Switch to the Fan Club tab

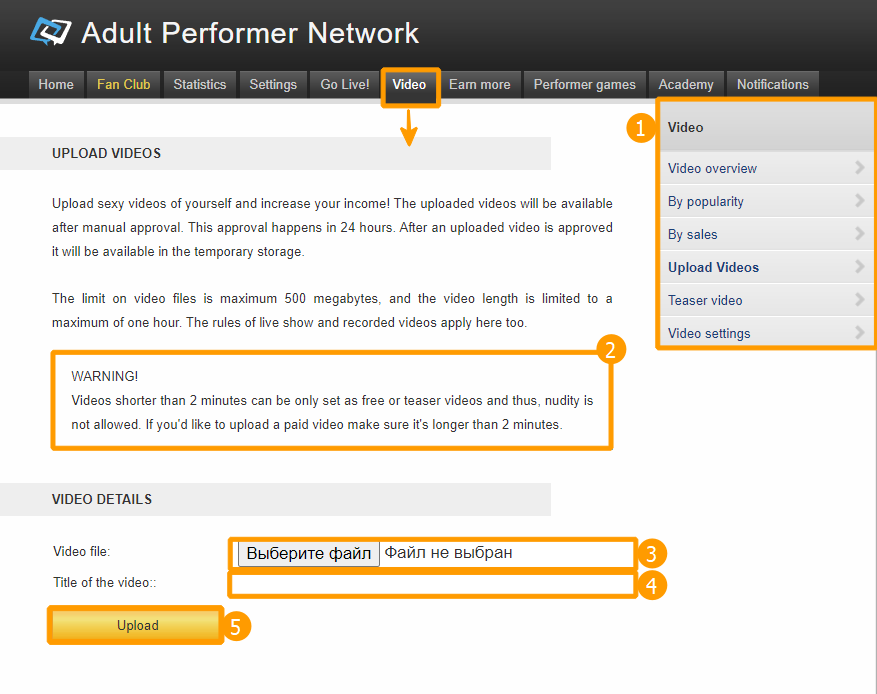pos(123,85)
